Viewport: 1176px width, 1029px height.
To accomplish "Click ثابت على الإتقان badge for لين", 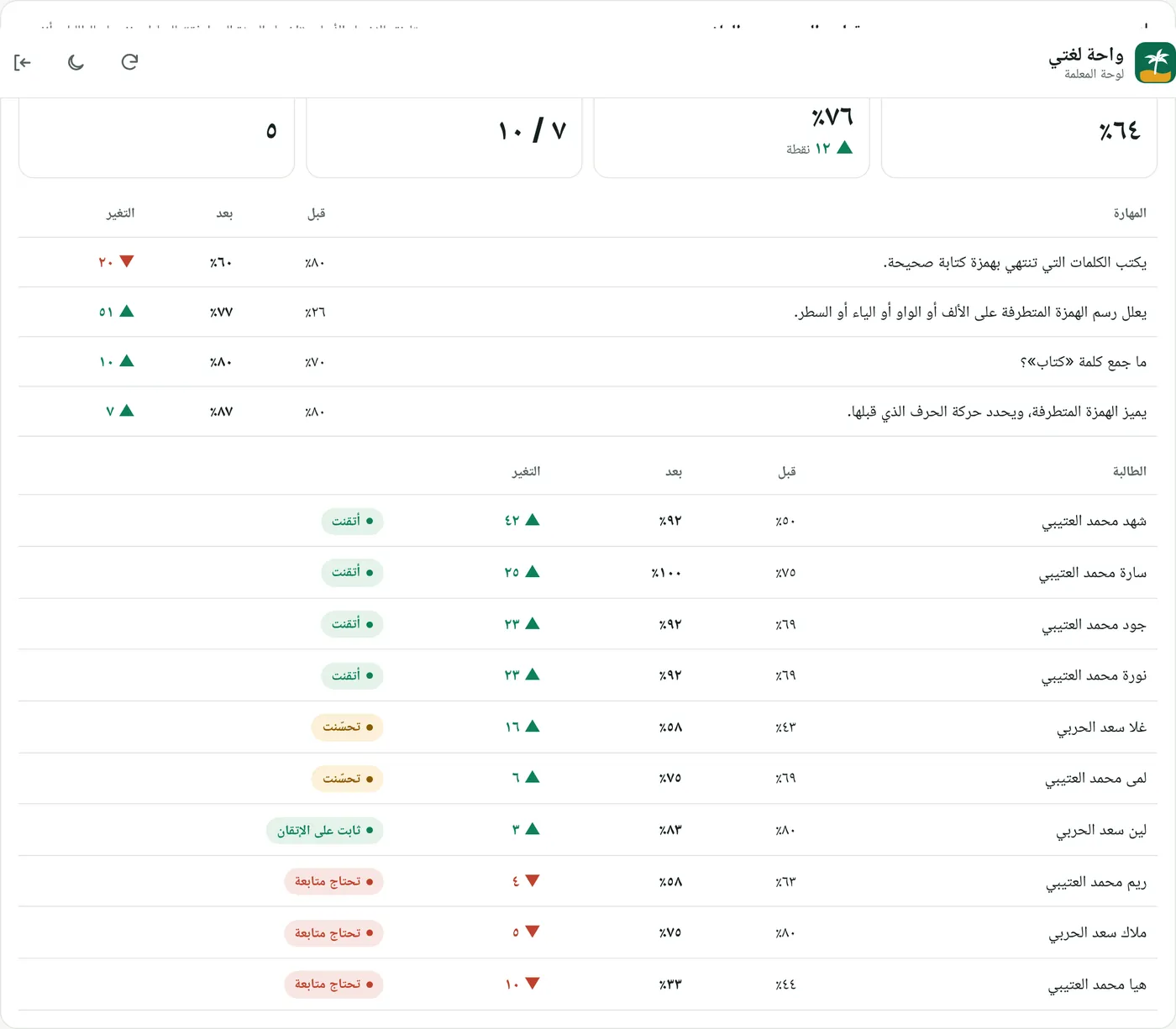I will click(325, 830).
